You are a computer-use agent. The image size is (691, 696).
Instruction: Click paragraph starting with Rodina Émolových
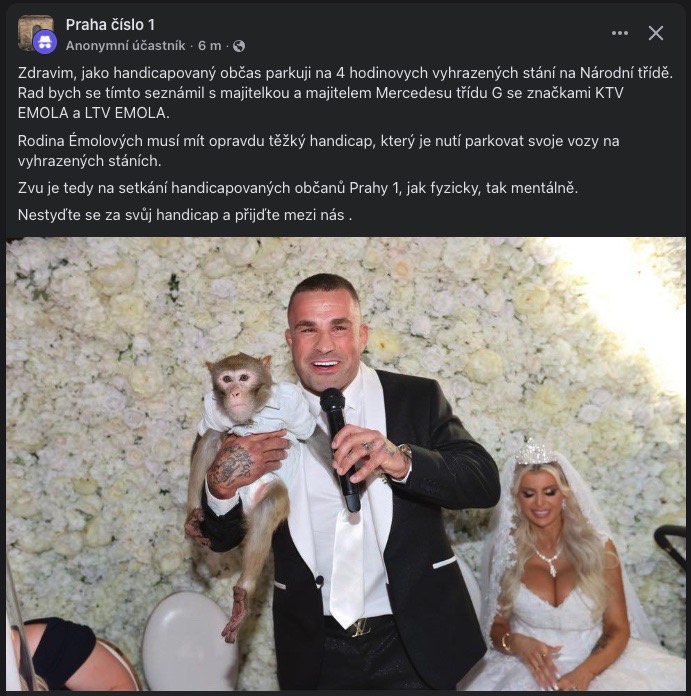pyautogui.click(x=318, y=150)
